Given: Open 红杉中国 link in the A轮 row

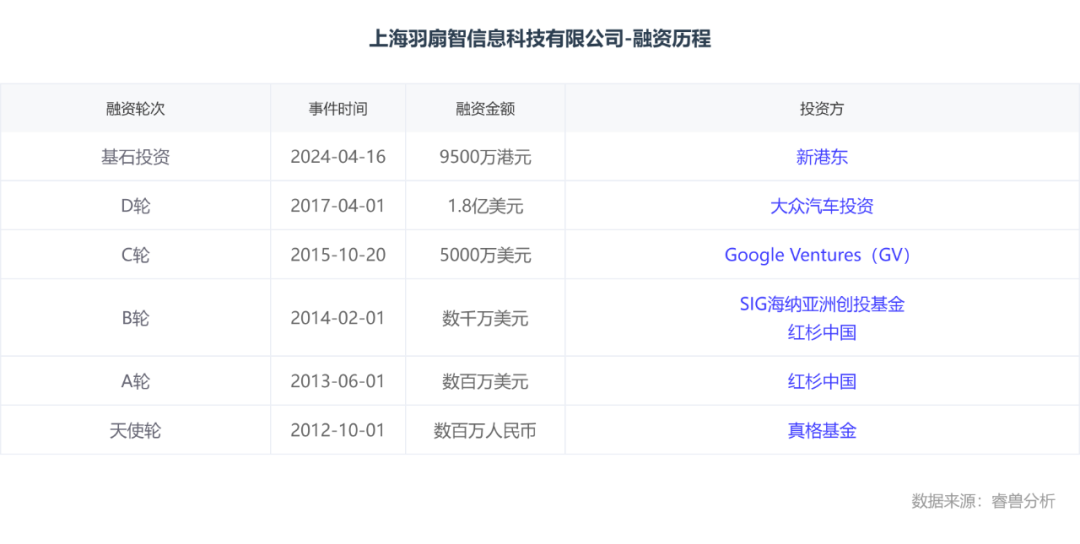Looking at the screenshot, I should click(x=822, y=381).
